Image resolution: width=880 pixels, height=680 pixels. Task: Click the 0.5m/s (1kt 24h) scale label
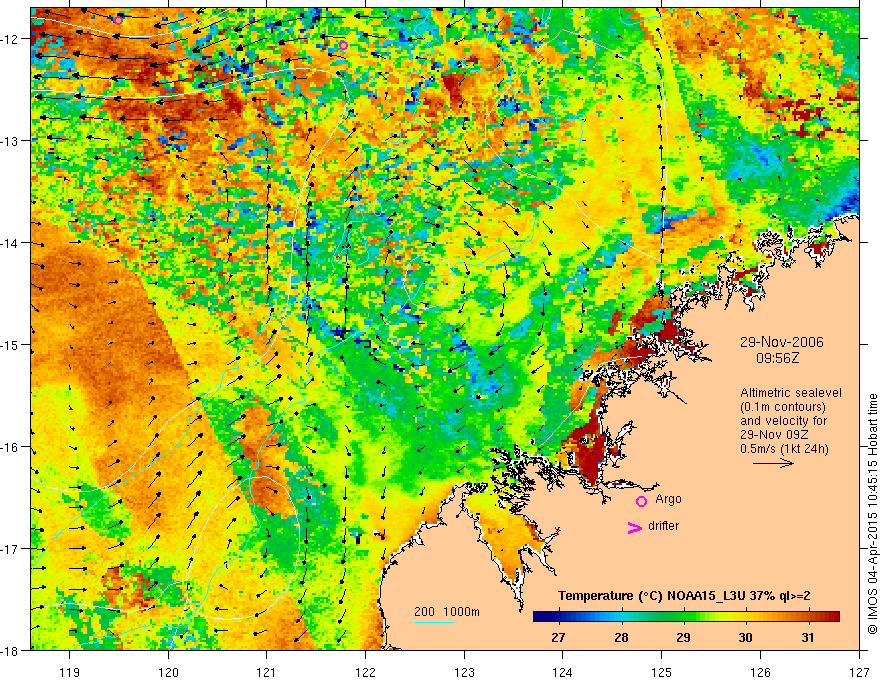click(x=784, y=449)
